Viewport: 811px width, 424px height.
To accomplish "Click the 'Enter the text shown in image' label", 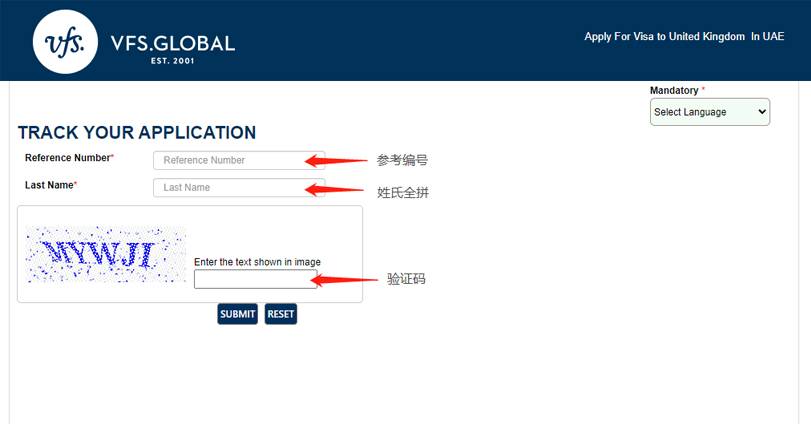I will tap(257, 262).
